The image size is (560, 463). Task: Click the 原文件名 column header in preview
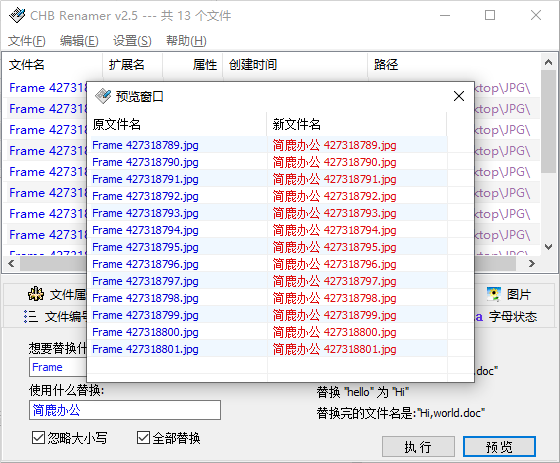(177, 124)
